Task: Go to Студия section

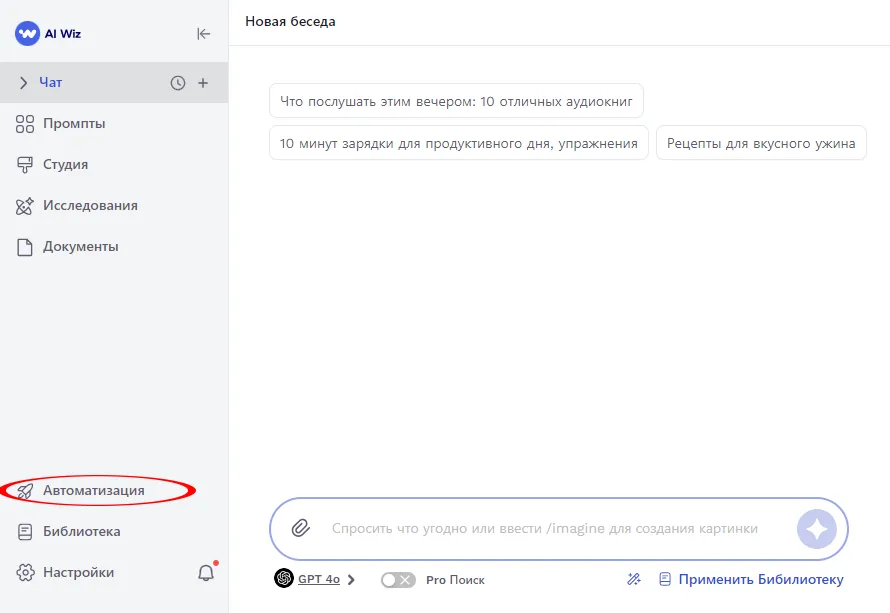Action: (x=65, y=165)
